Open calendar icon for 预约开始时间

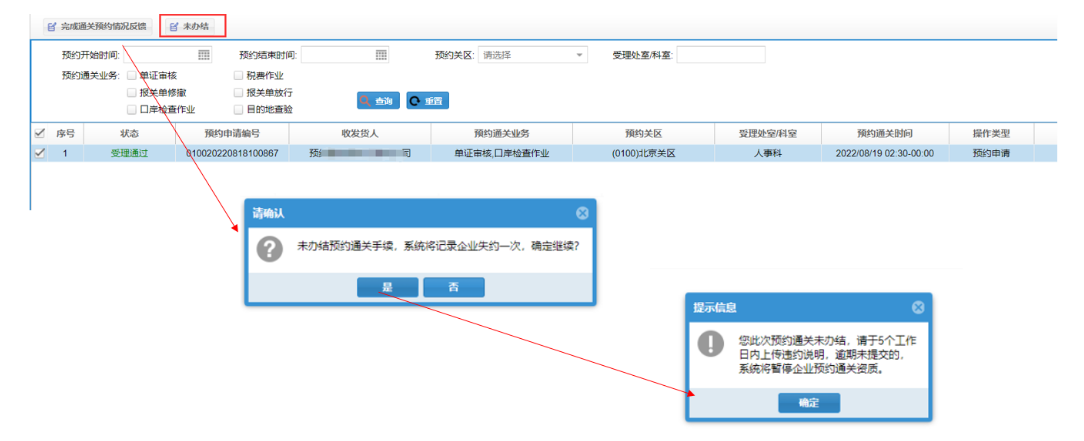pos(204,55)
